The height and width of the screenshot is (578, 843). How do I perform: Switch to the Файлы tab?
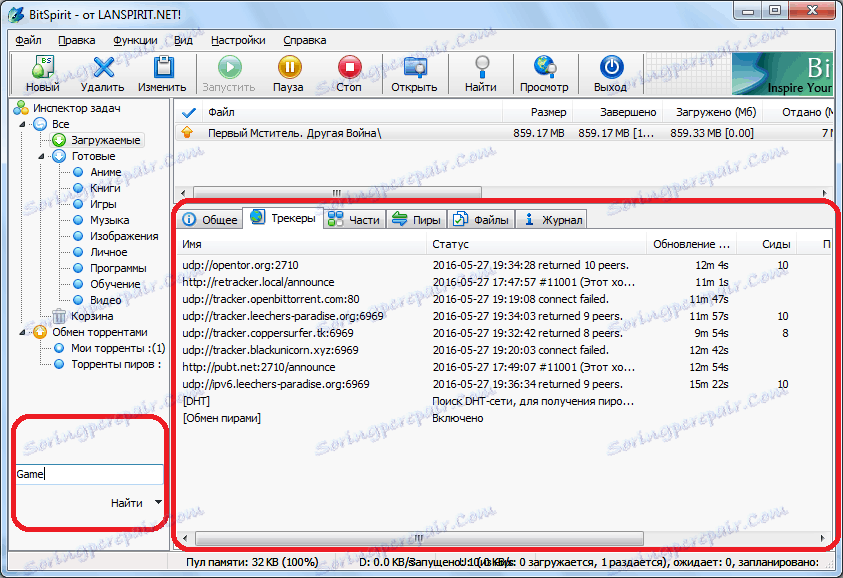pos(481,219)
